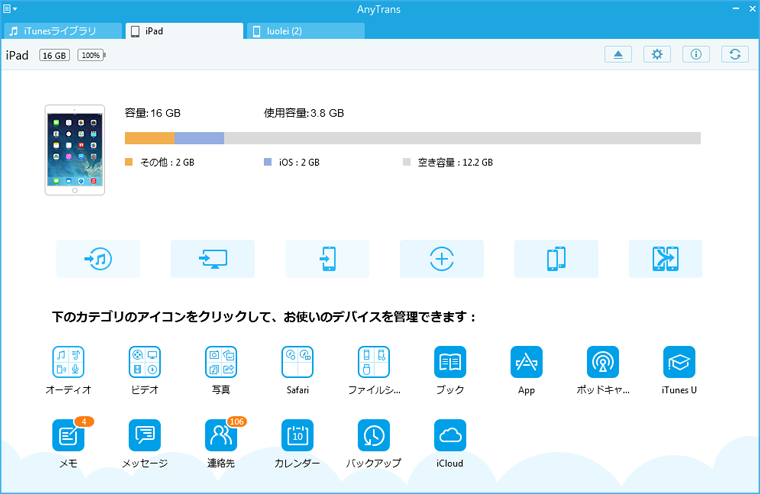Open the Books (ブック) category
The height and width of the screenshot is (494, 760).
(450, 362)
